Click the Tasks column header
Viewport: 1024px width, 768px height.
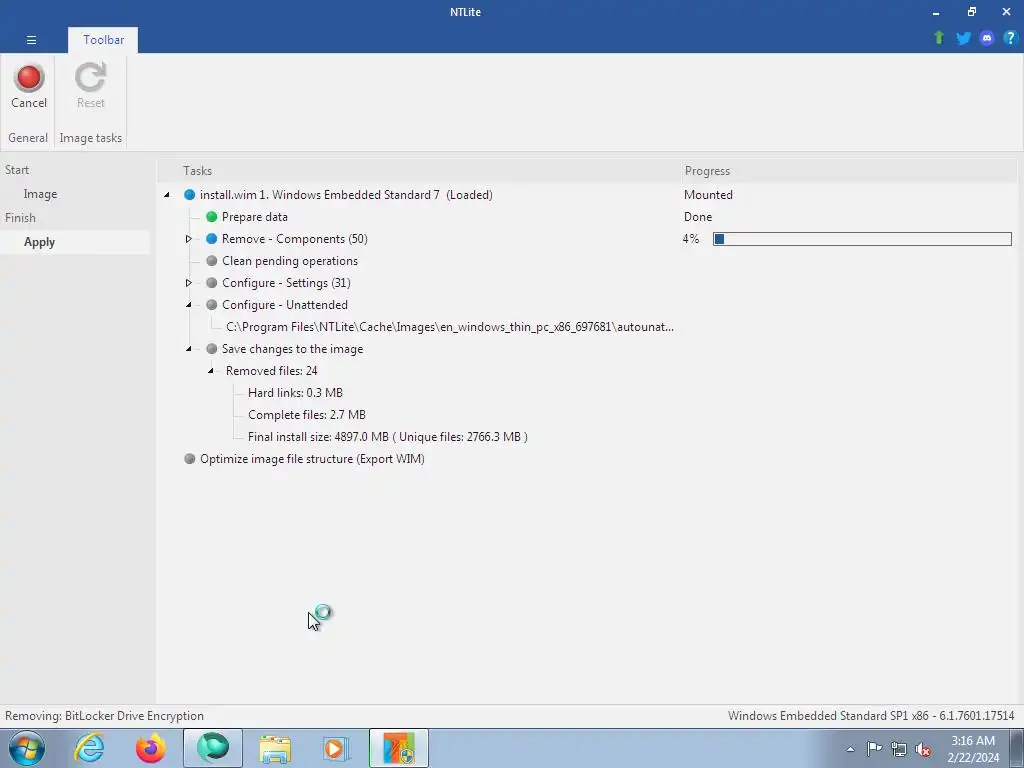point(197,170)
